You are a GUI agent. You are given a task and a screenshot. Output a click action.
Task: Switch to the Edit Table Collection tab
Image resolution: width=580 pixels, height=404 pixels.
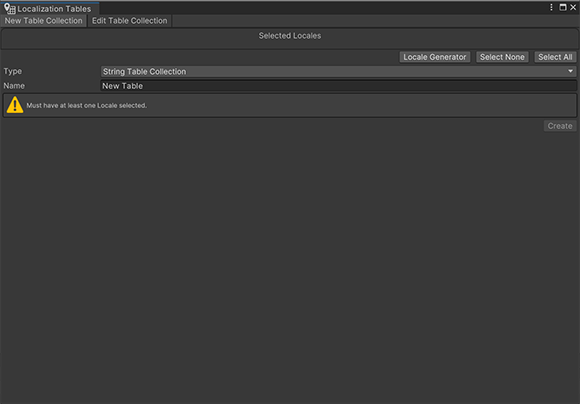(x=129, y=21)
